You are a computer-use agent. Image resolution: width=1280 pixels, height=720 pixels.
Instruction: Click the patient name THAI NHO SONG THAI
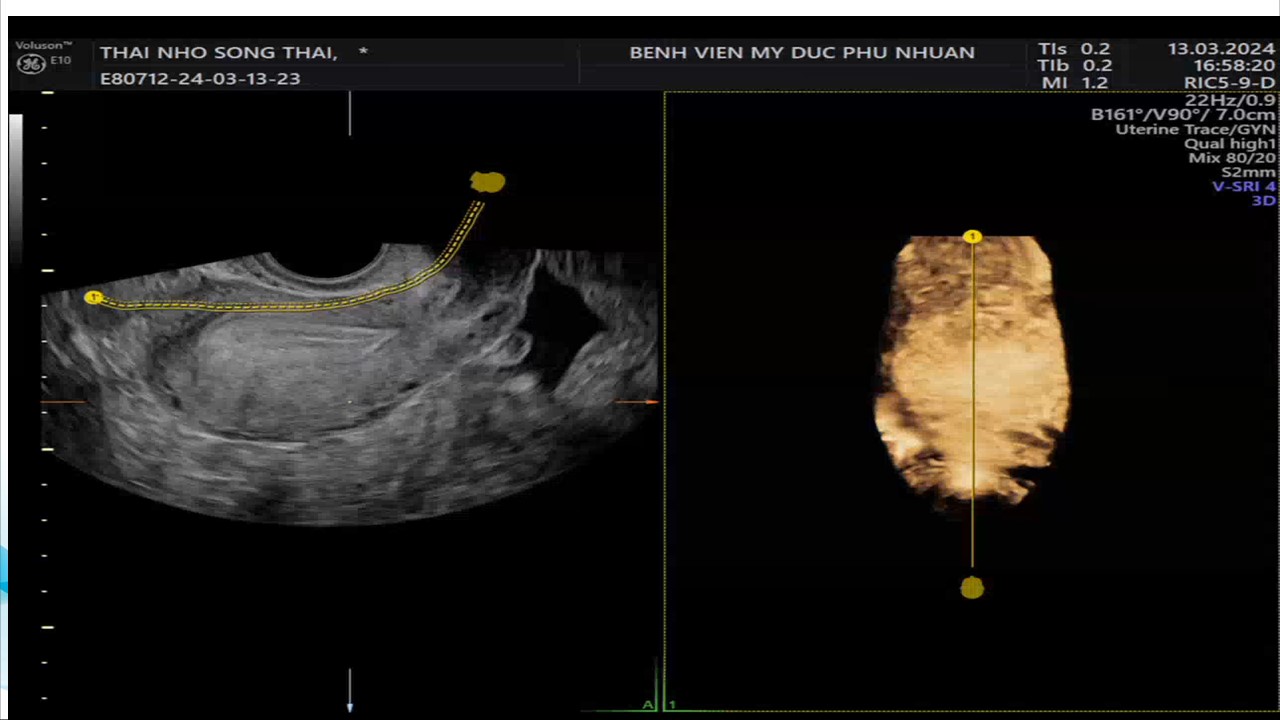(x=218, y=52)
